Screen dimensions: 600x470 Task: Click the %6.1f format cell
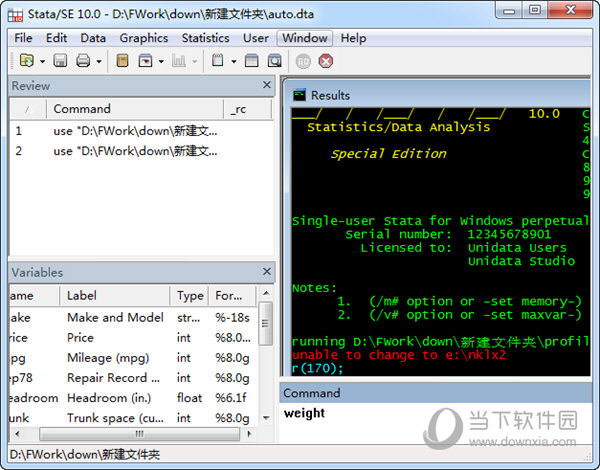(x=231, y=398)
